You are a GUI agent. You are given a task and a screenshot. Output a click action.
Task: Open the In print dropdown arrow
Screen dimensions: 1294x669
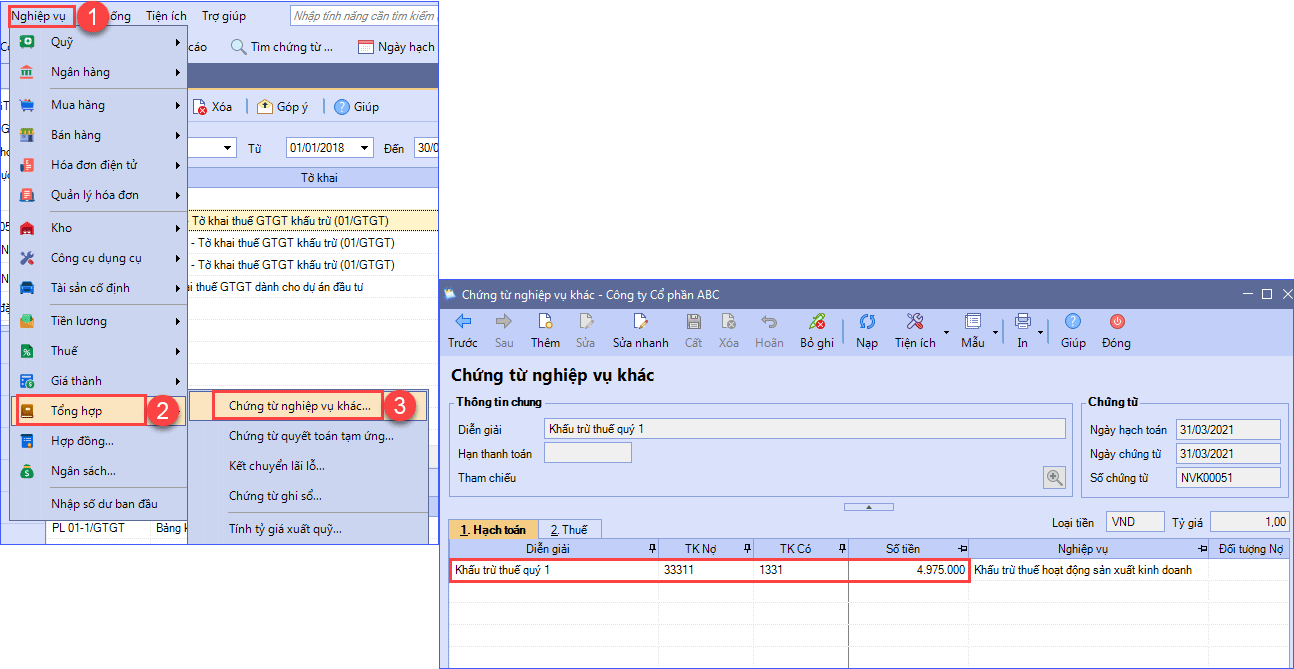coord(1041,332)
